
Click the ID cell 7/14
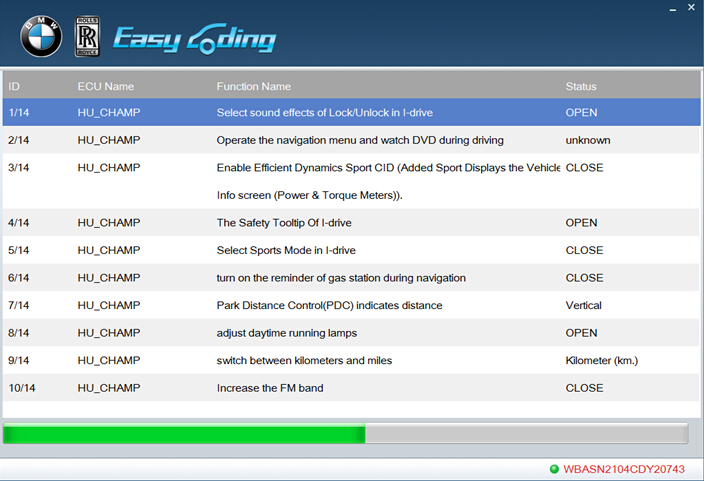coord(18,305)
